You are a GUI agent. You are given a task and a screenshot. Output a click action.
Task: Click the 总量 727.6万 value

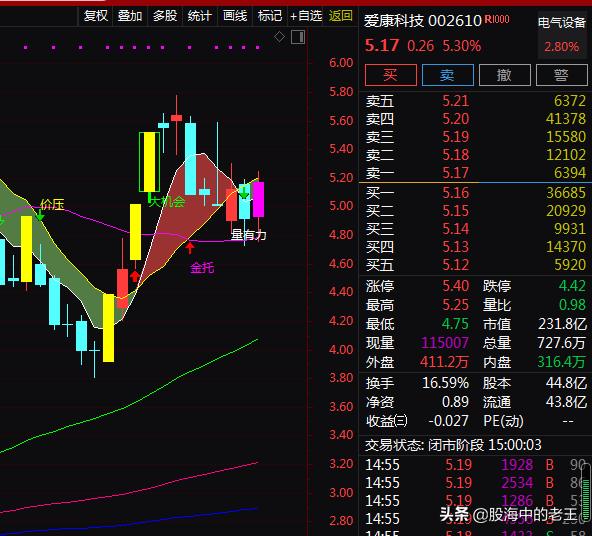point(562,343)
